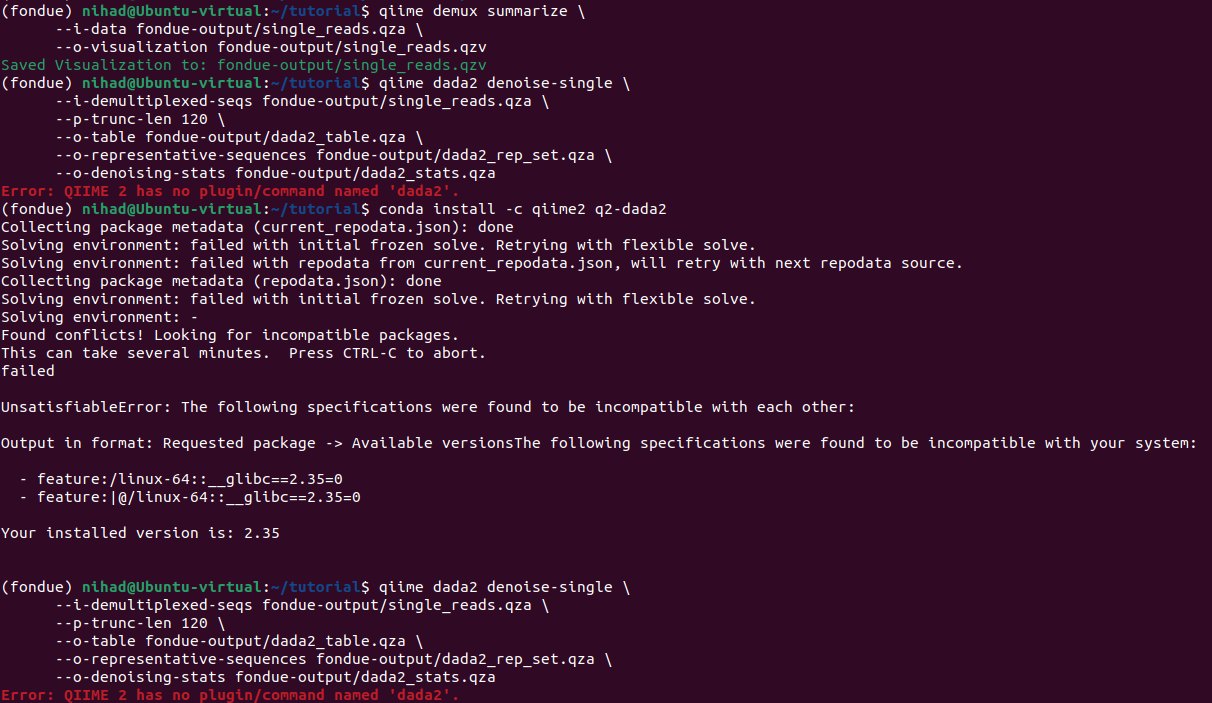Click the 'Your installed version is: 2.35' line
Image resolution: width=1212 pixels, height=703 pixels.
pos(140,533)
